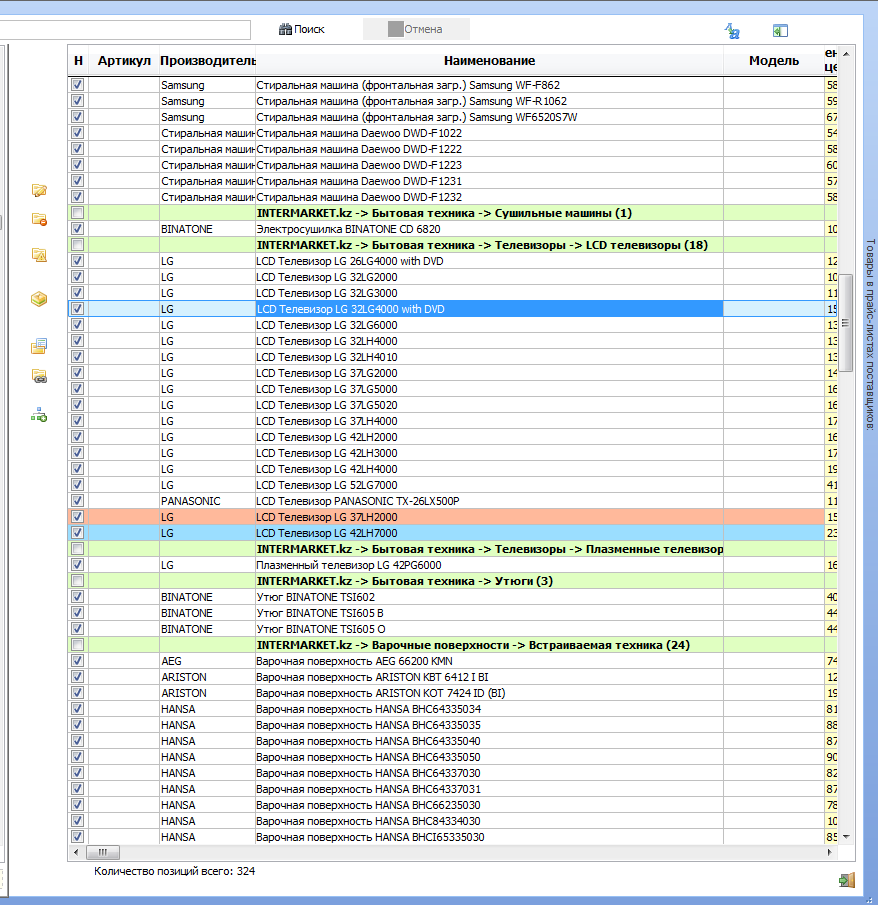Click the delete folder icon with red minus
The height and width of the screenshot is (905, 878).
(39, 219)
